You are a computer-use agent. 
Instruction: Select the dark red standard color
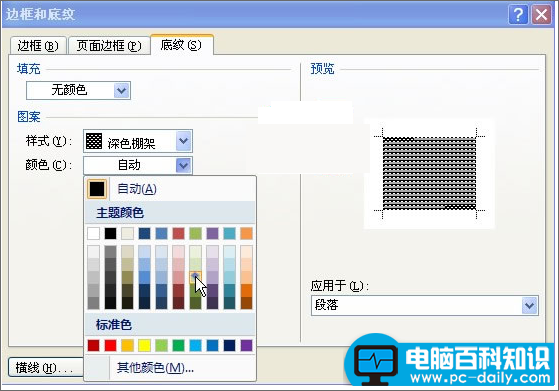[93, 345]
